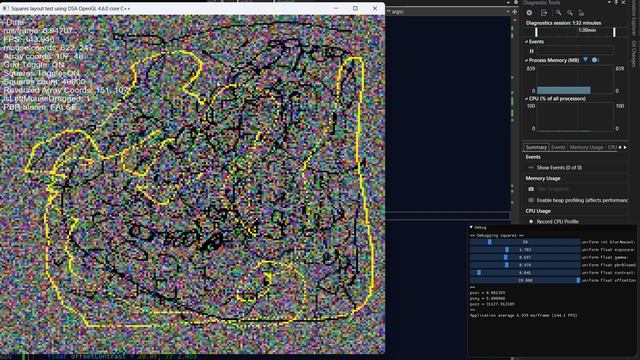Click 'Application average' frame time text

pyautogui.click(x=523, y=316)
